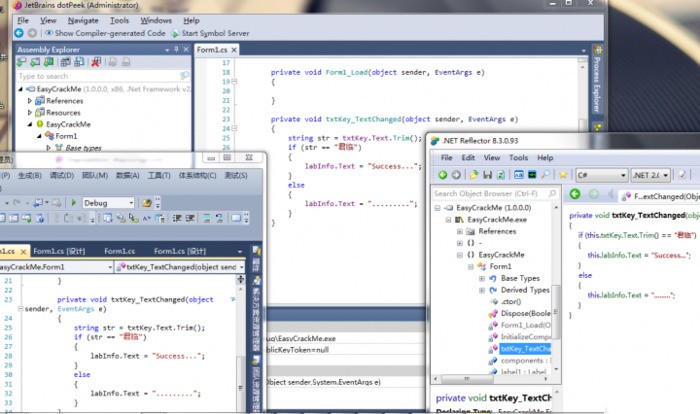Expand Base Types node in Reflector

click(482, 278)
